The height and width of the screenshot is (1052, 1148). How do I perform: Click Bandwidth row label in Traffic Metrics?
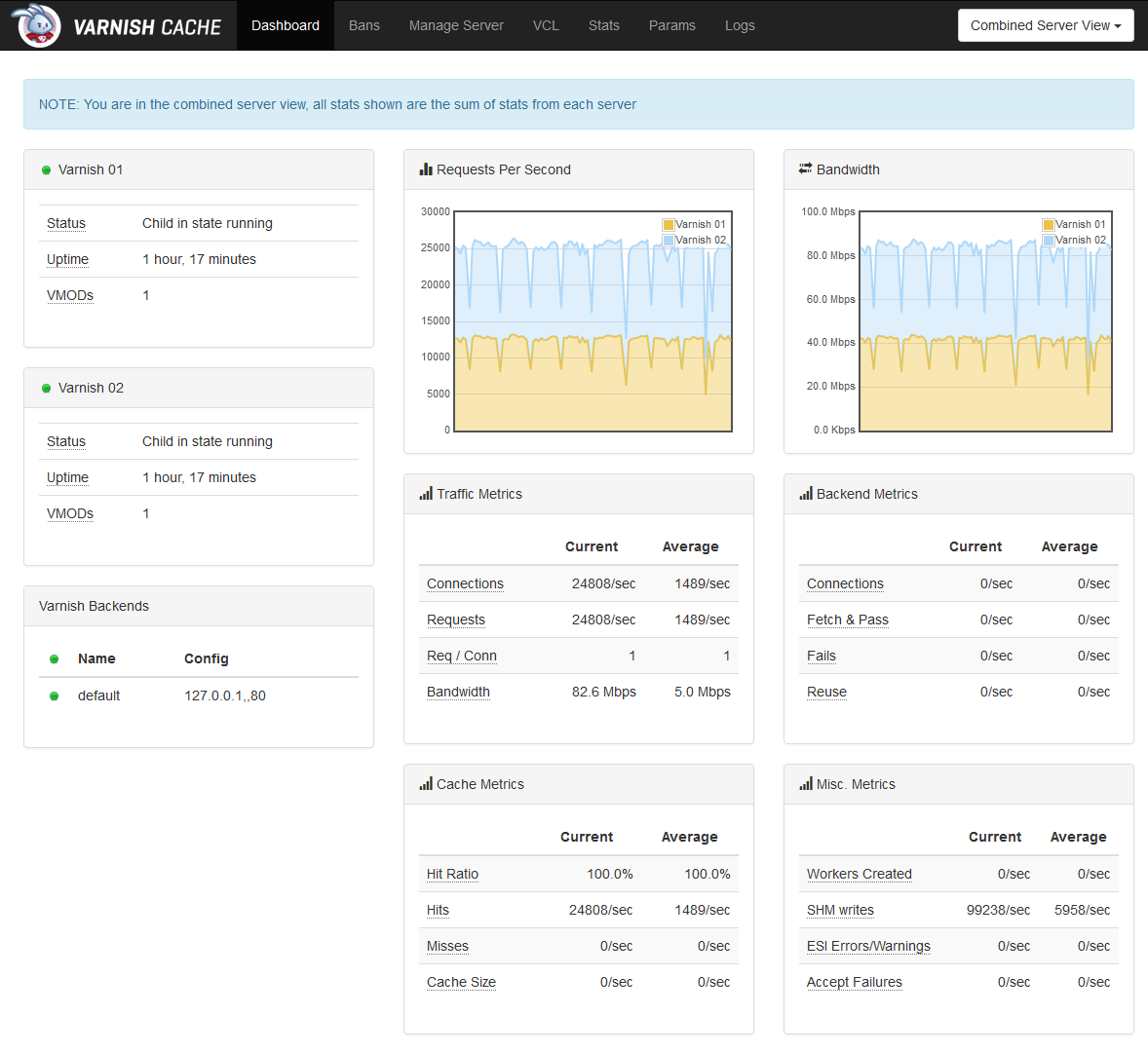[x=458, y=692]
